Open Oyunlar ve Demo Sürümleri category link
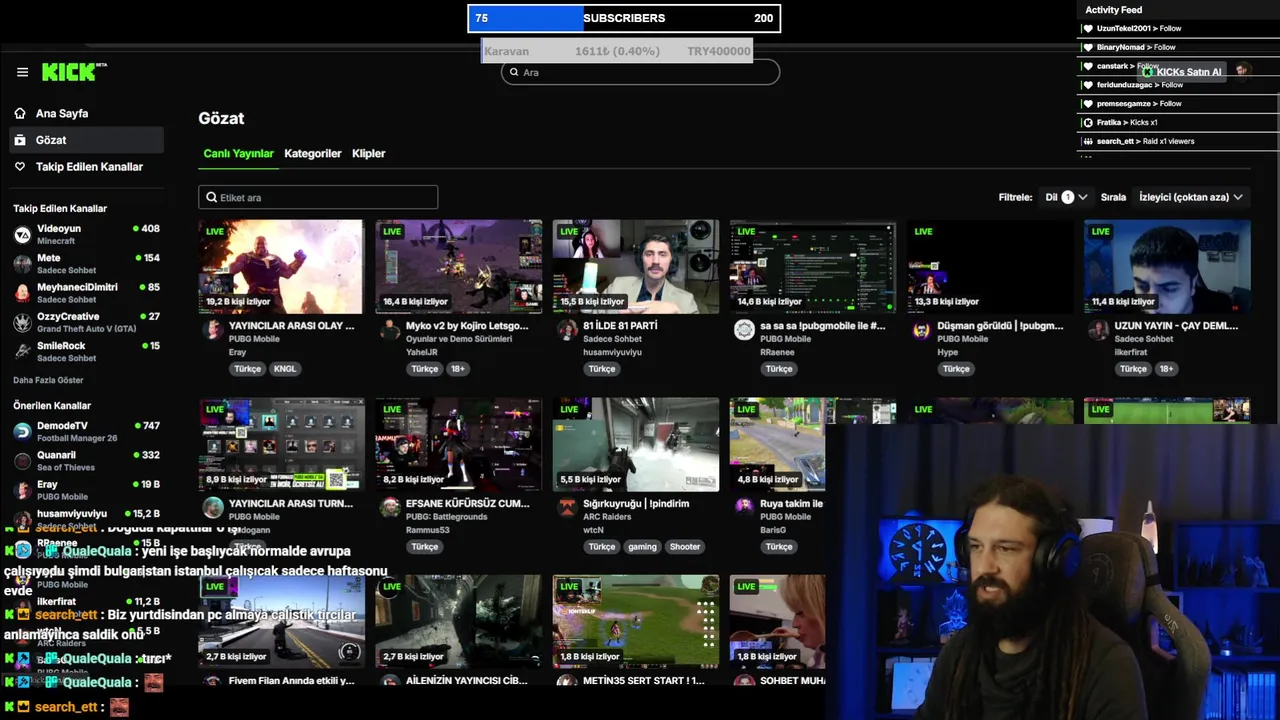The image size is (1280, 720). (459, 339)
